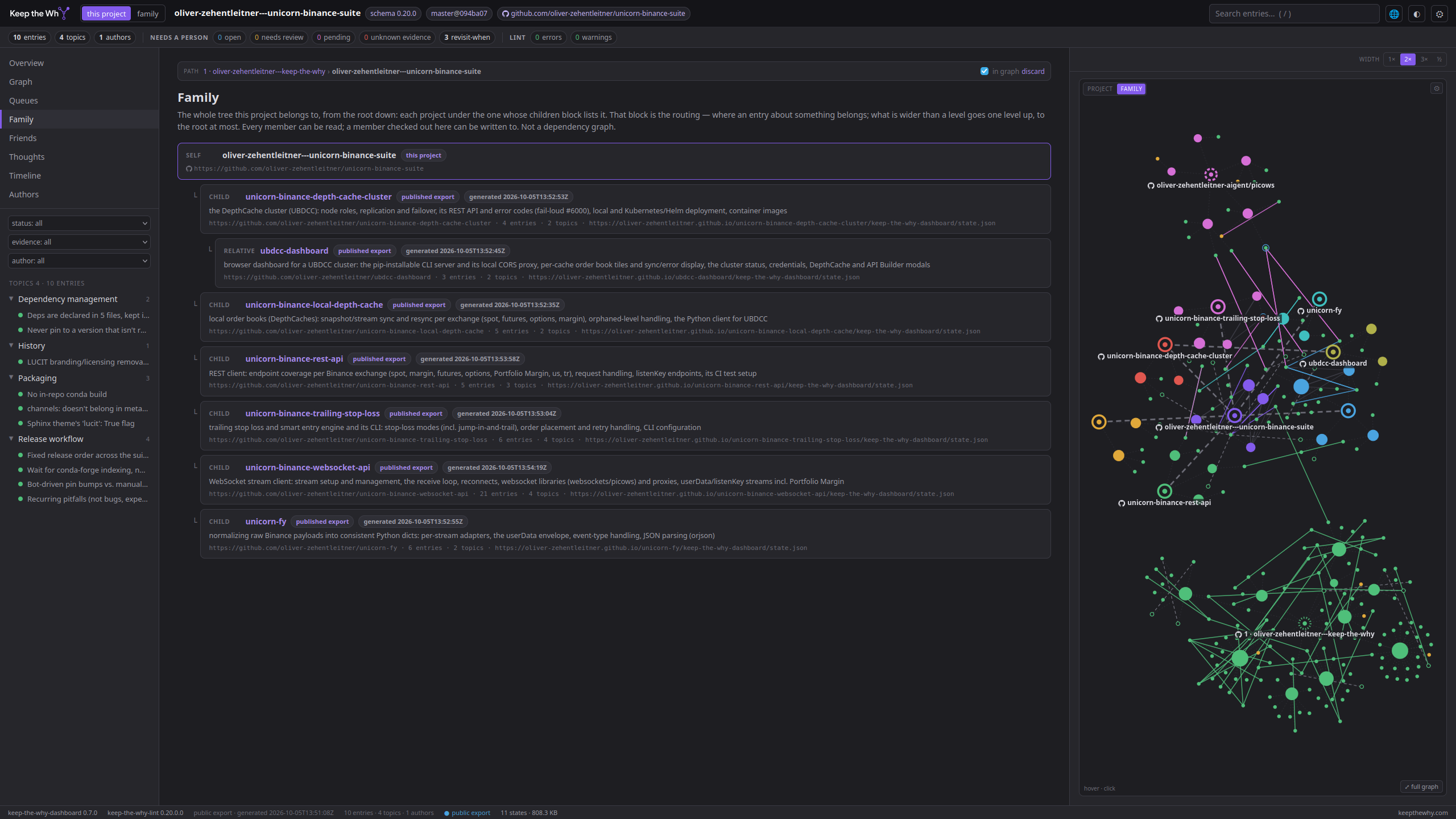Click the 3 revisit-when counter
Viewport: 1456px width, 819px height.
pos(467,38)
